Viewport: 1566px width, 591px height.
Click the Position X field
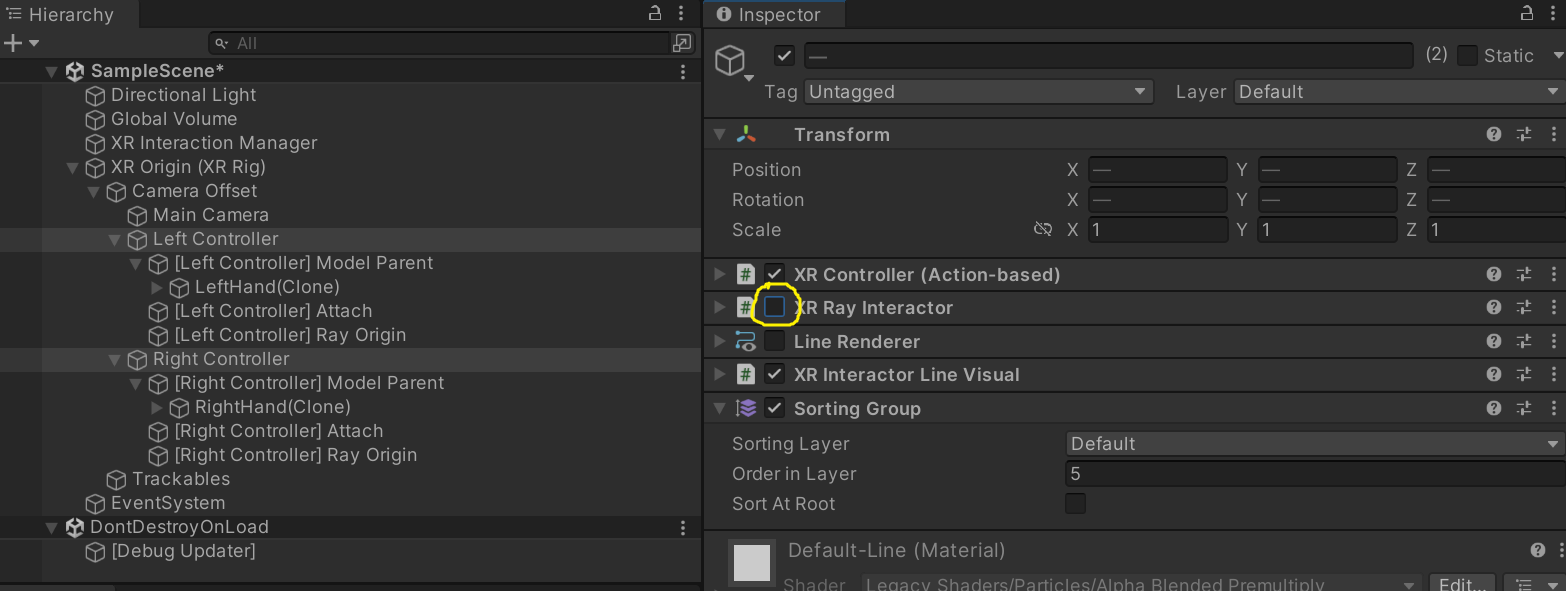(x=1157, y=169)
